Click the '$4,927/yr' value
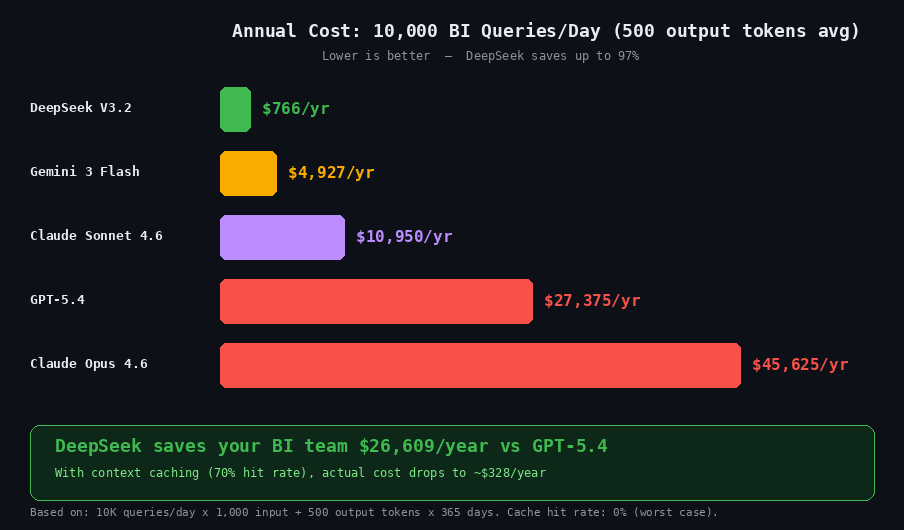904x530 pixels. click(x=332, y=172)
